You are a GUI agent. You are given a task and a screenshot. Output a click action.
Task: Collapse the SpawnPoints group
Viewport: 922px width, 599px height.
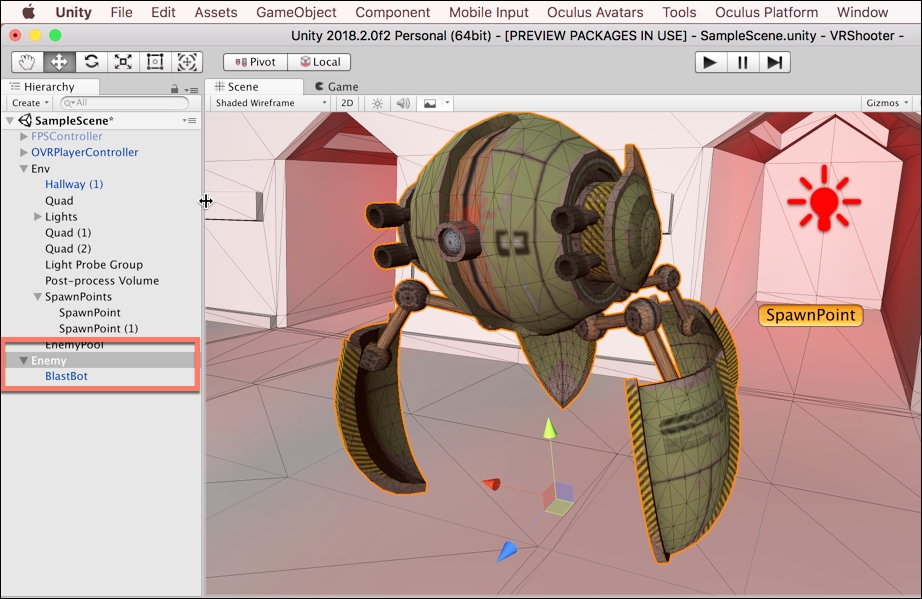point(38,297)
